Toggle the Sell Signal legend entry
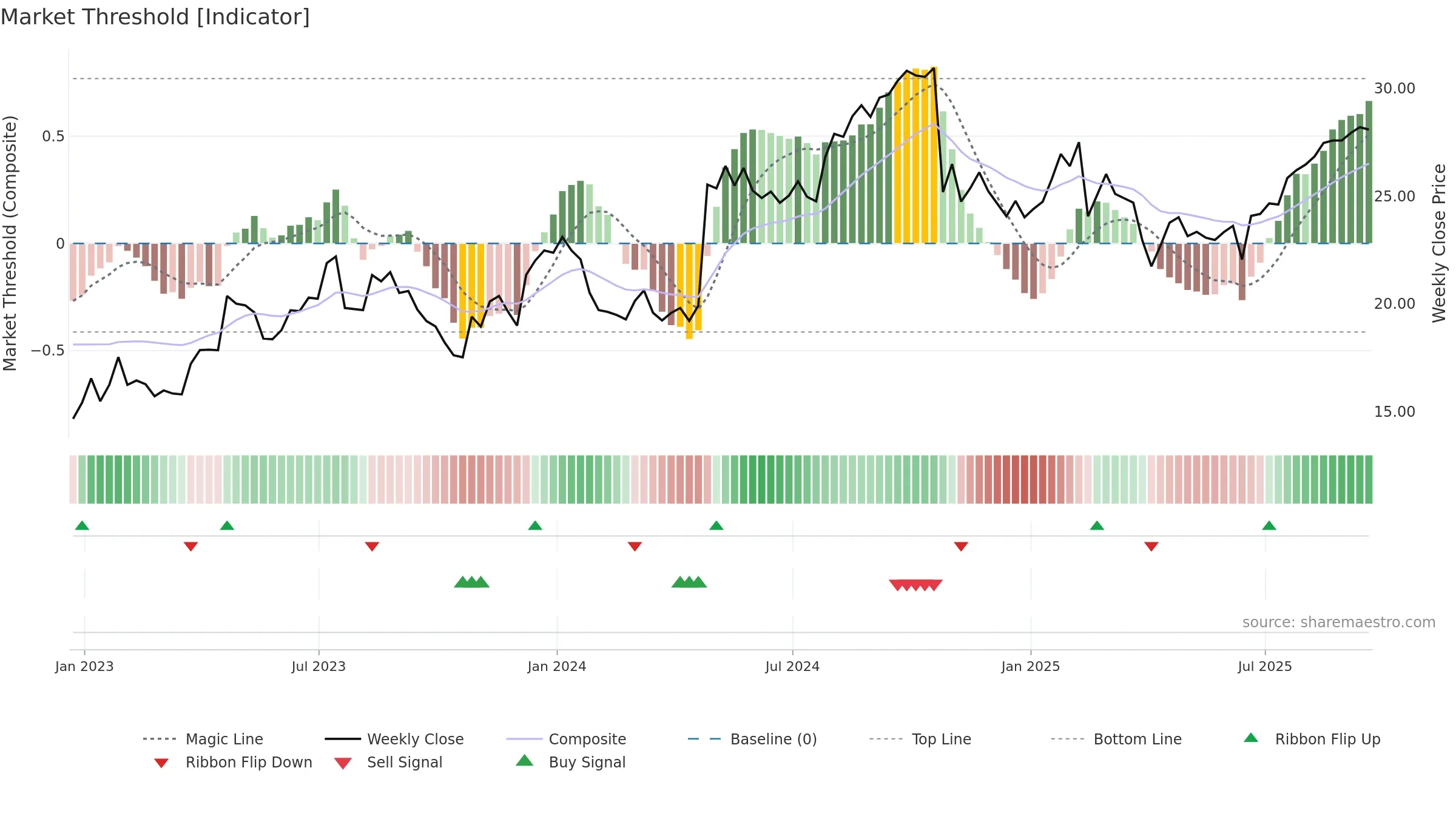The height and width of the screenshot is (819, 1456). [x=388, y=762]
